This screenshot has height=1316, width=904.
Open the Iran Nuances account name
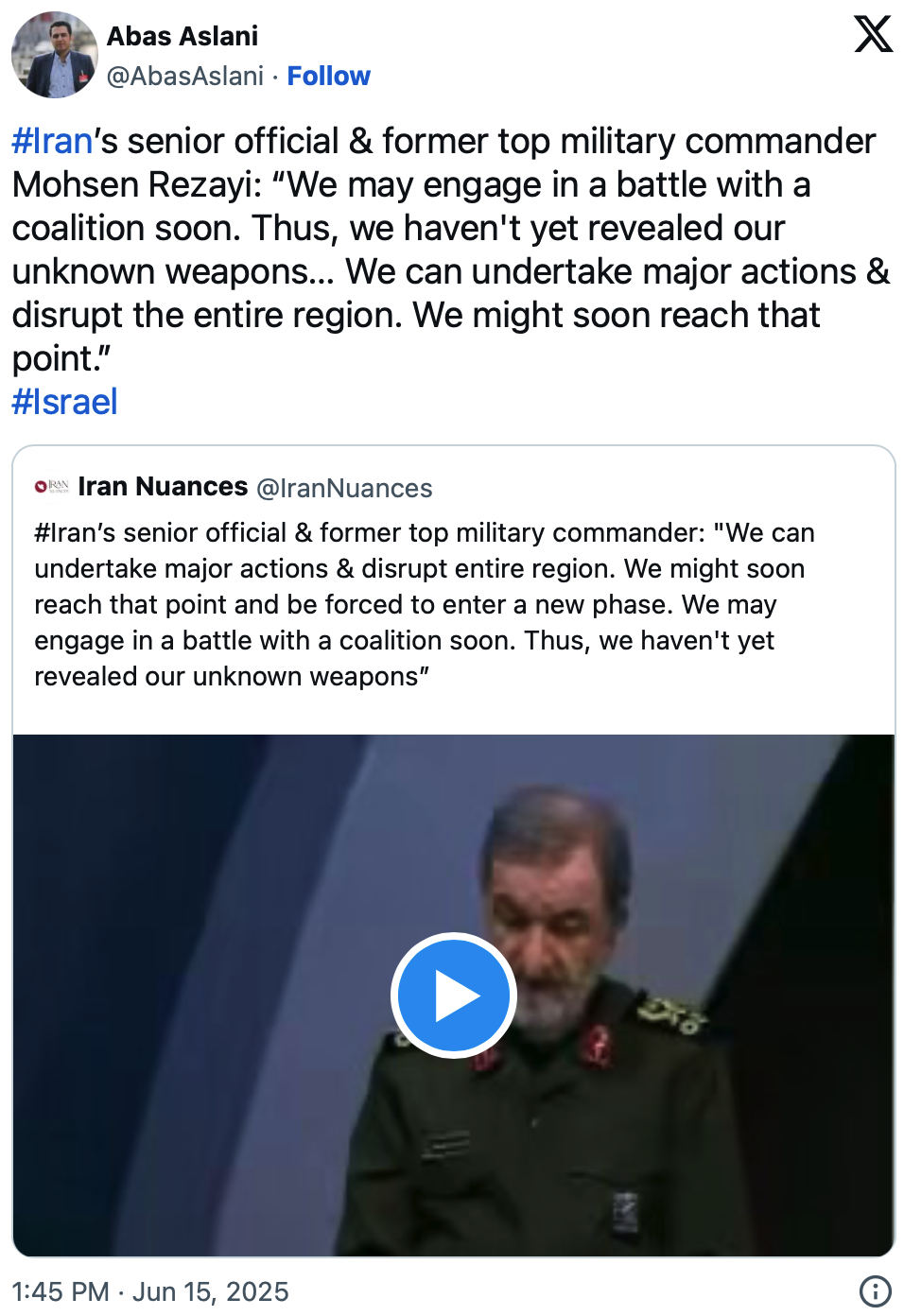(x=163, y=487)
